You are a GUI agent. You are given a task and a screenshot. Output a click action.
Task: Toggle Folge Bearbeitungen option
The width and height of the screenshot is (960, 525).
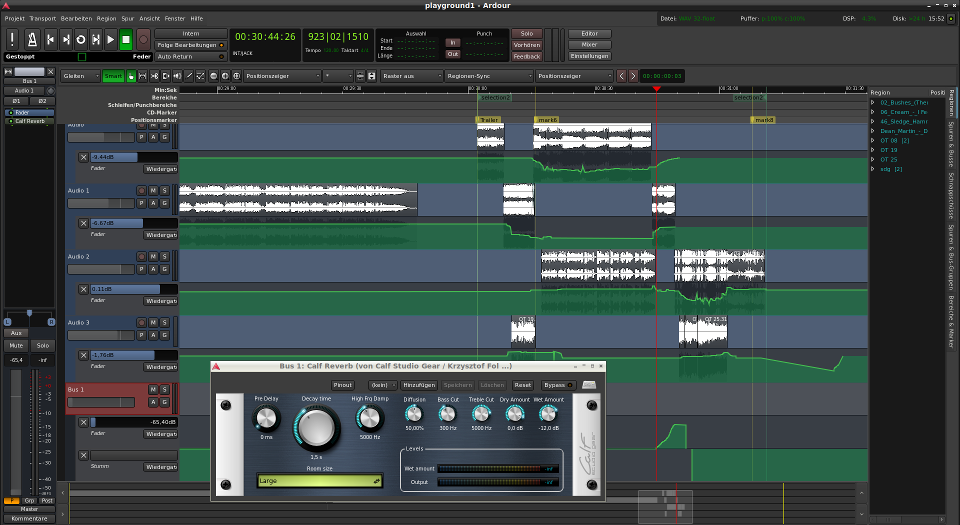point(190,45)
